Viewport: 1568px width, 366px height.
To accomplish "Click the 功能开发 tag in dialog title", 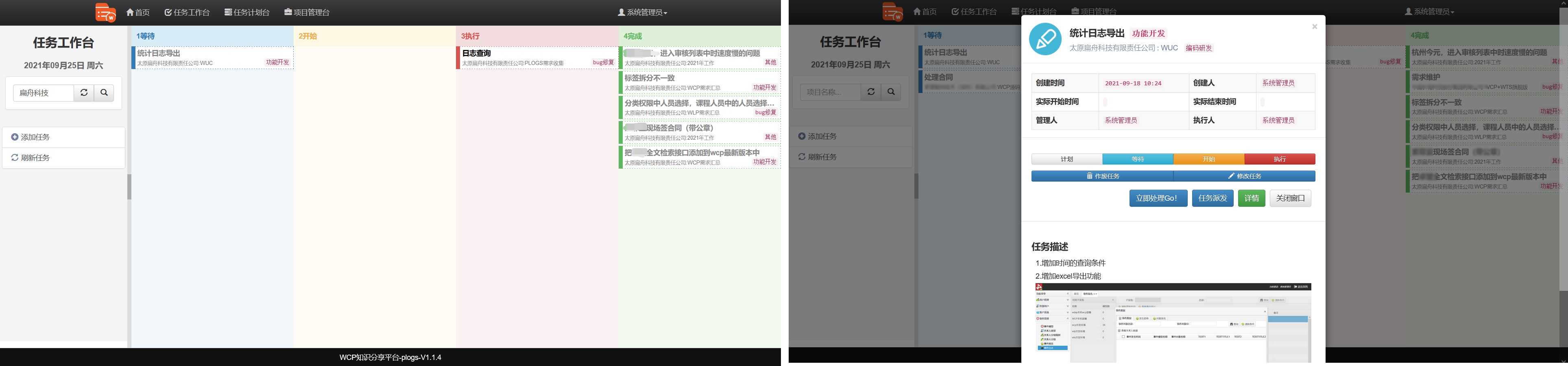I will tap(1149, 33).
